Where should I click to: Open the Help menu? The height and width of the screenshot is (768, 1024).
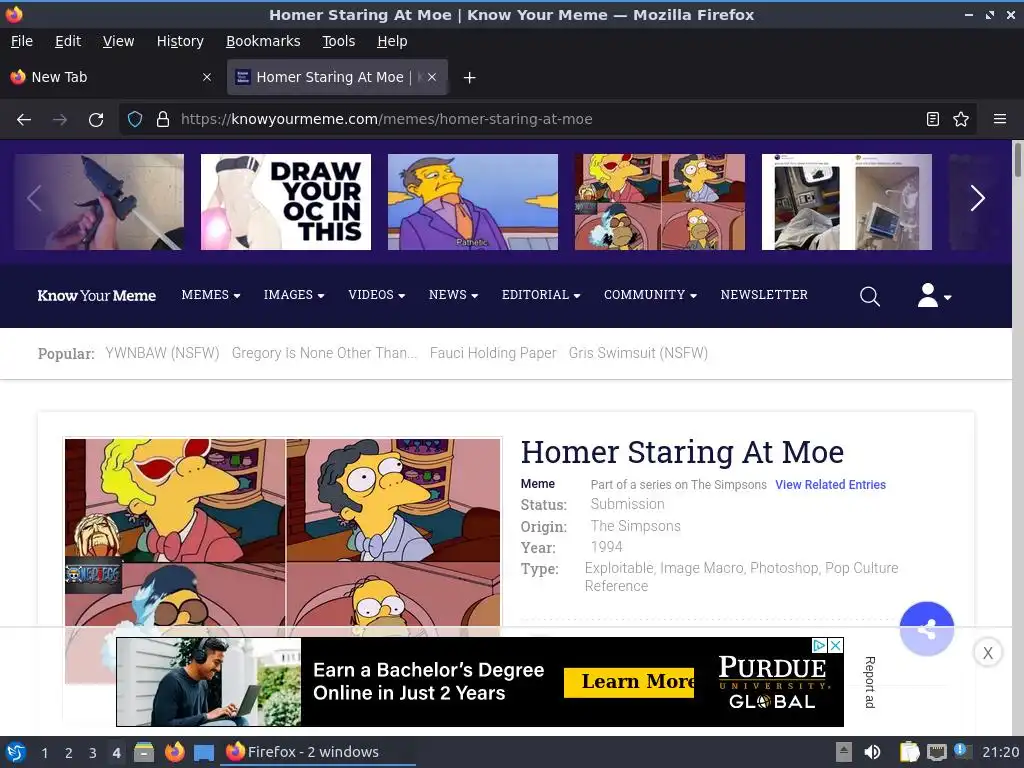coord(392,41)
